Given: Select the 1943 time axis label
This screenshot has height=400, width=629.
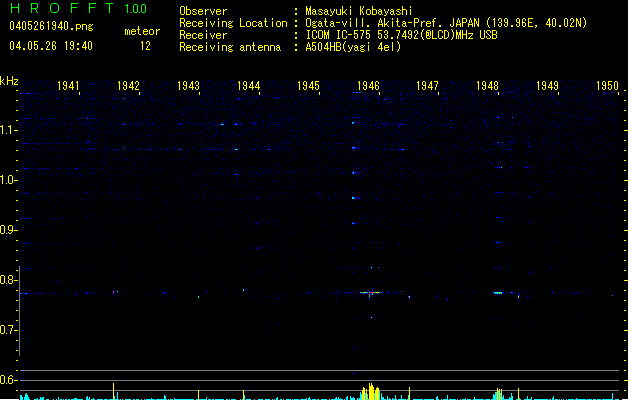Looking at the screenshot, I should pyautogui.click(x=188, y=87).
